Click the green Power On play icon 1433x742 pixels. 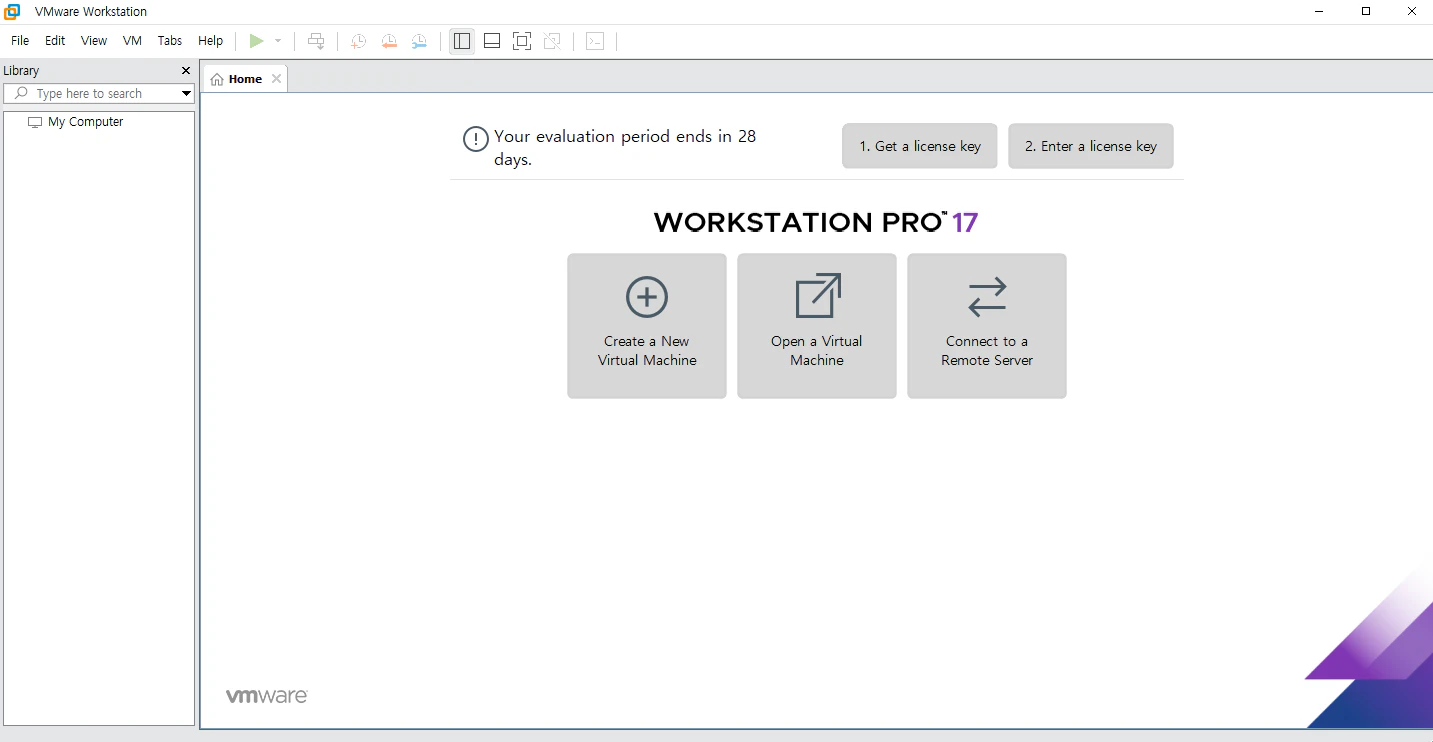coord(257,41)
